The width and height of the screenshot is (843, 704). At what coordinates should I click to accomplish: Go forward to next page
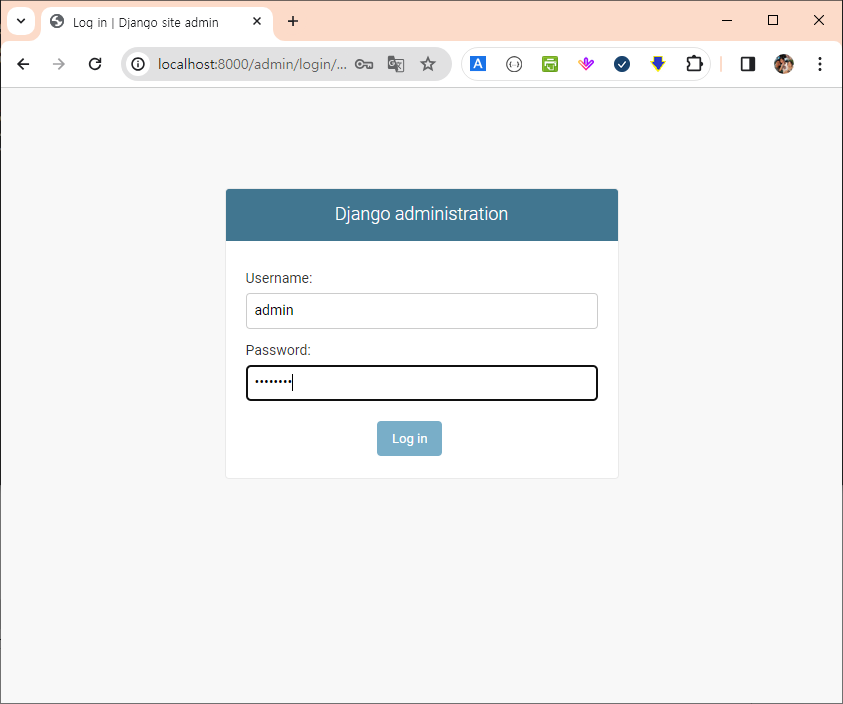pyautogui.click(x=59, y=64)
